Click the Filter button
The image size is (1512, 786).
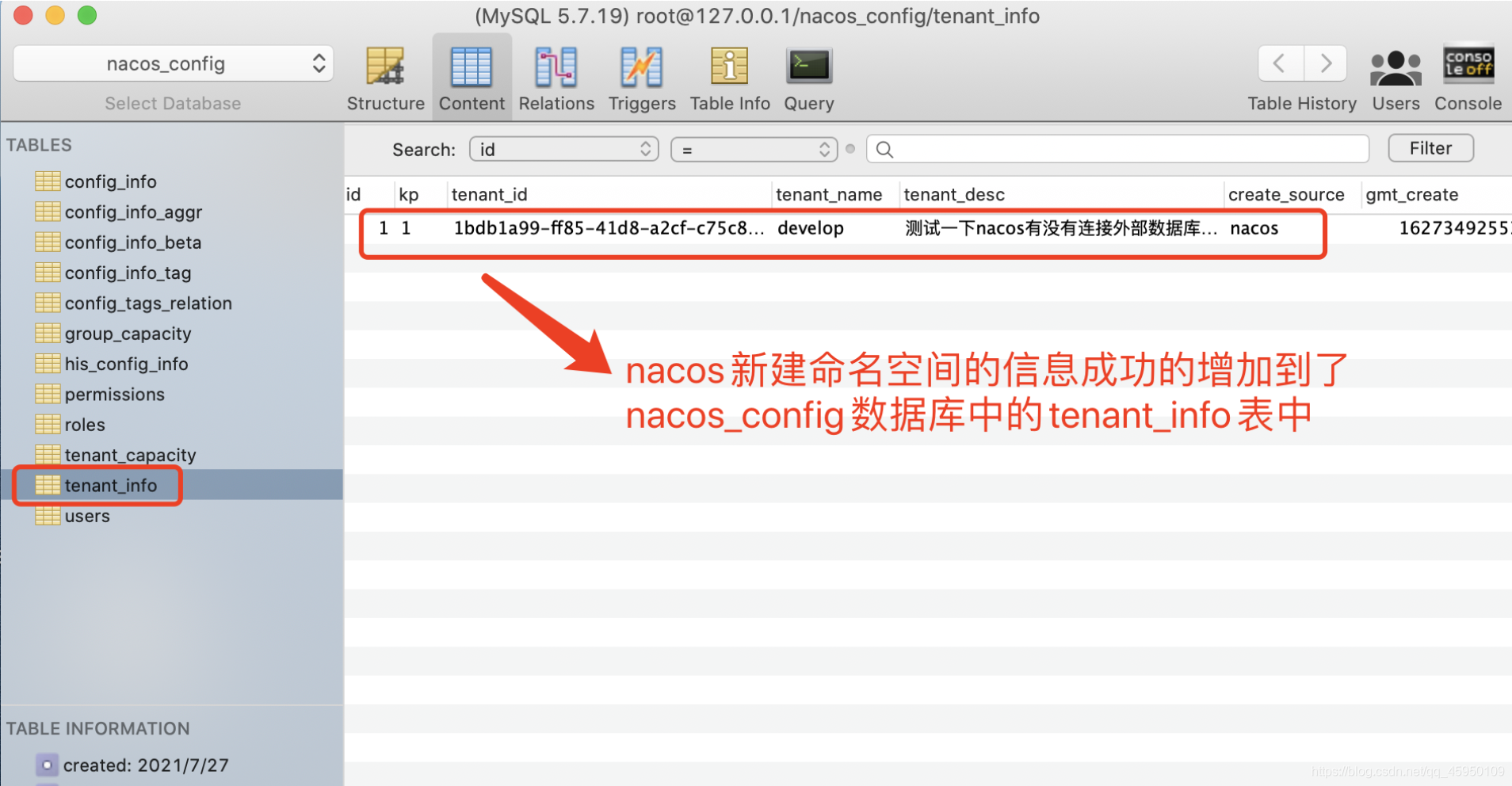tap(1430, 148)
